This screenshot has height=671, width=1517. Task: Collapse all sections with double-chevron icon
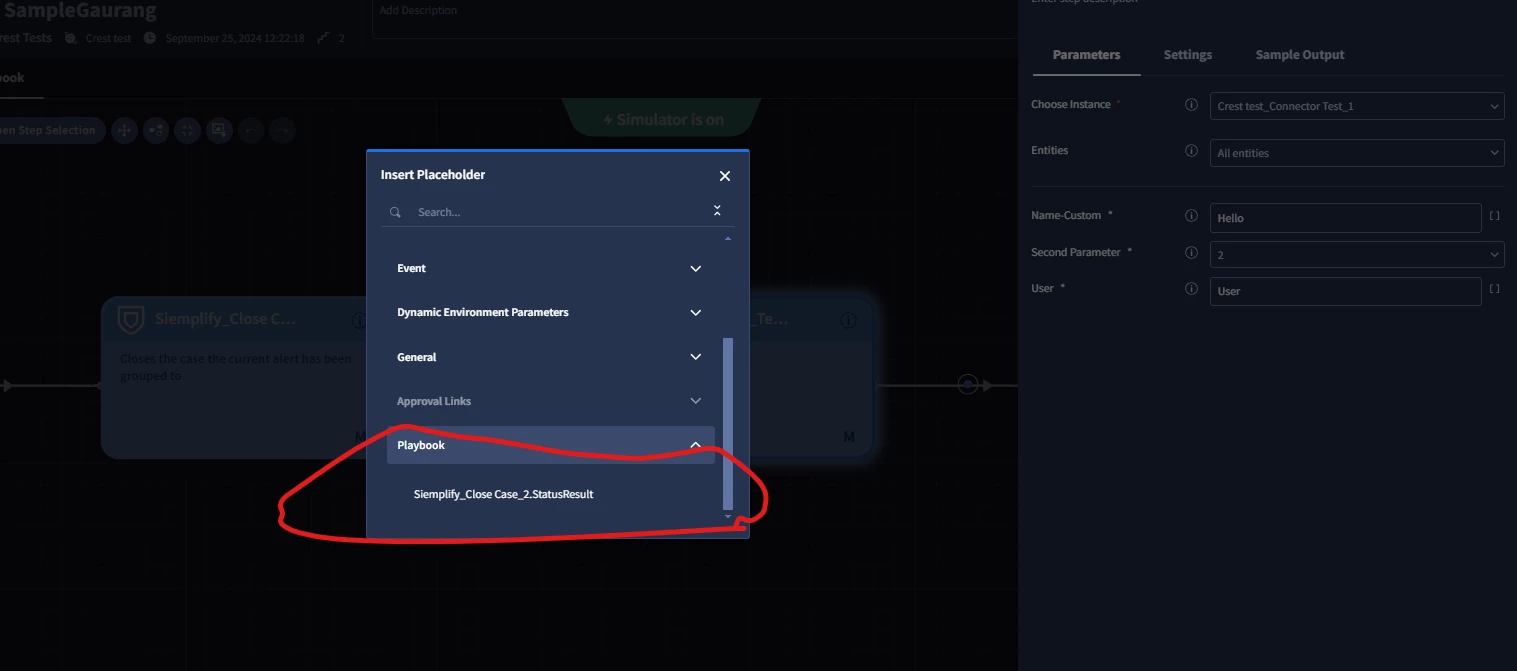(x=717, y=211)
